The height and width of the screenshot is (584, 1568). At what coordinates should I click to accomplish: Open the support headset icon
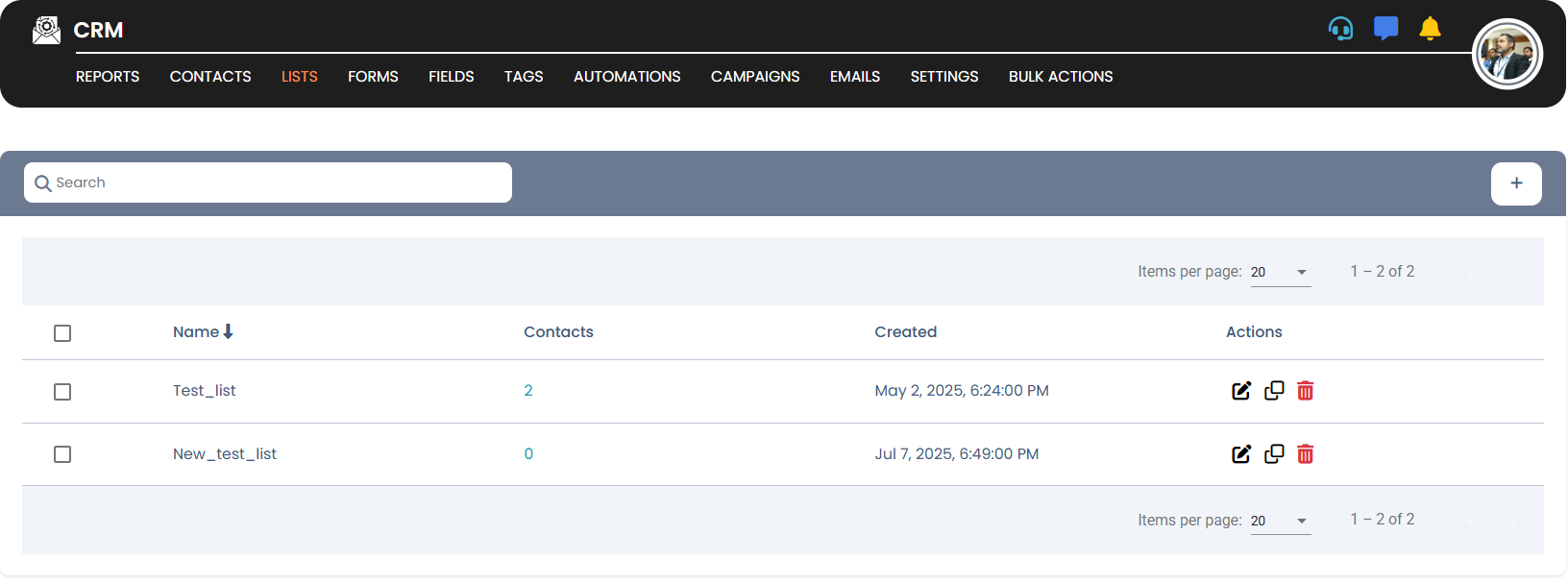[1340, 29]
